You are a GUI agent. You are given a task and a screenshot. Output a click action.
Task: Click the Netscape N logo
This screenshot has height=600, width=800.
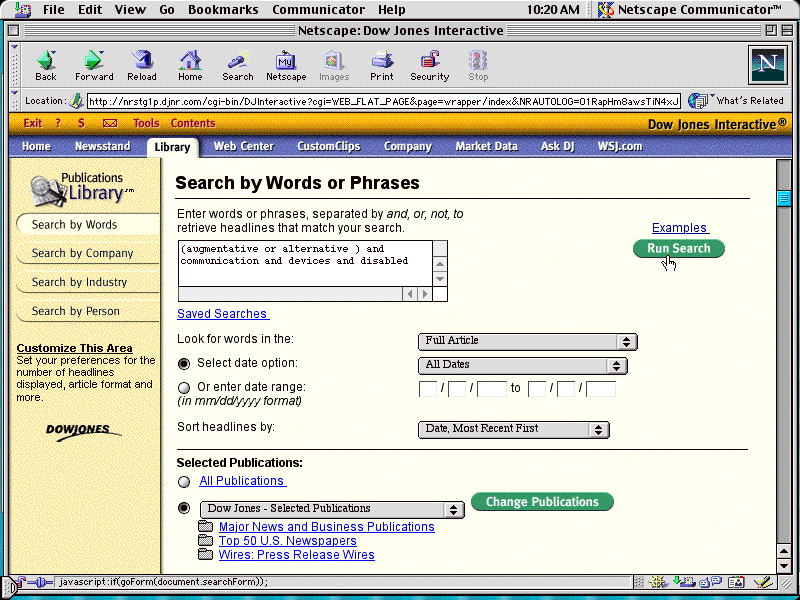(x=767, y=65)
